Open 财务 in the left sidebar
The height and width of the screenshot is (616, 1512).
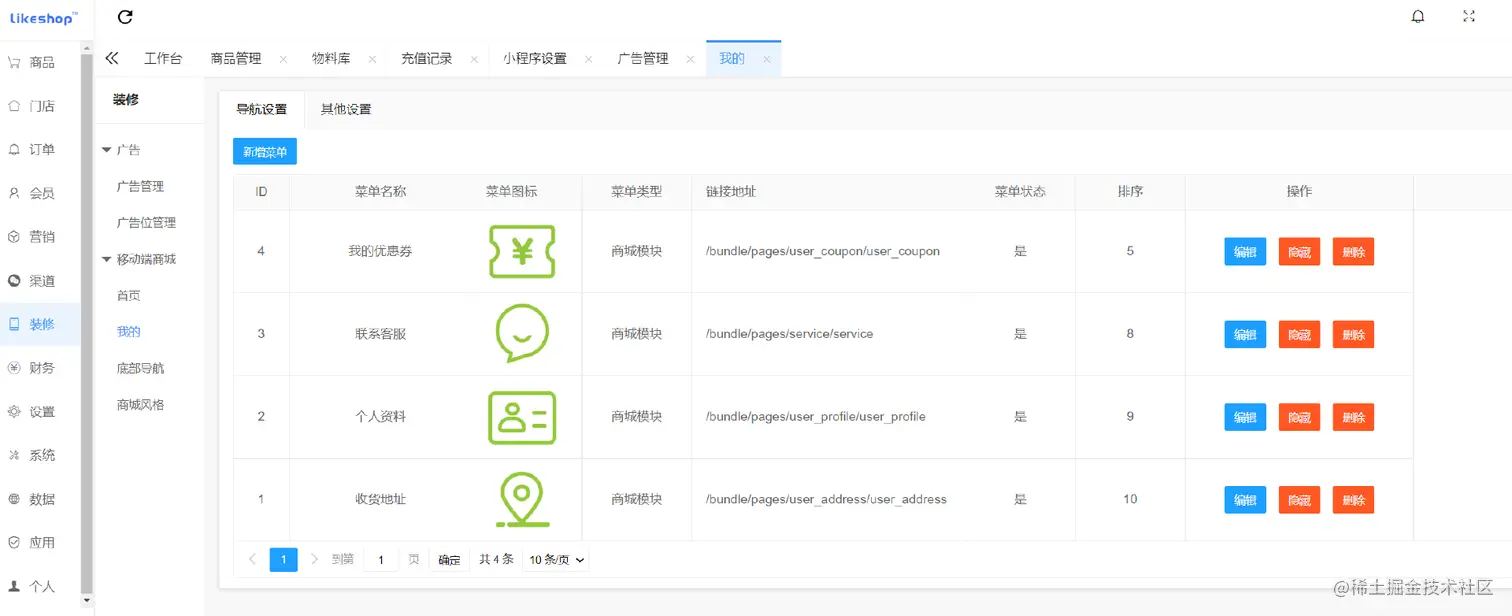40,368
